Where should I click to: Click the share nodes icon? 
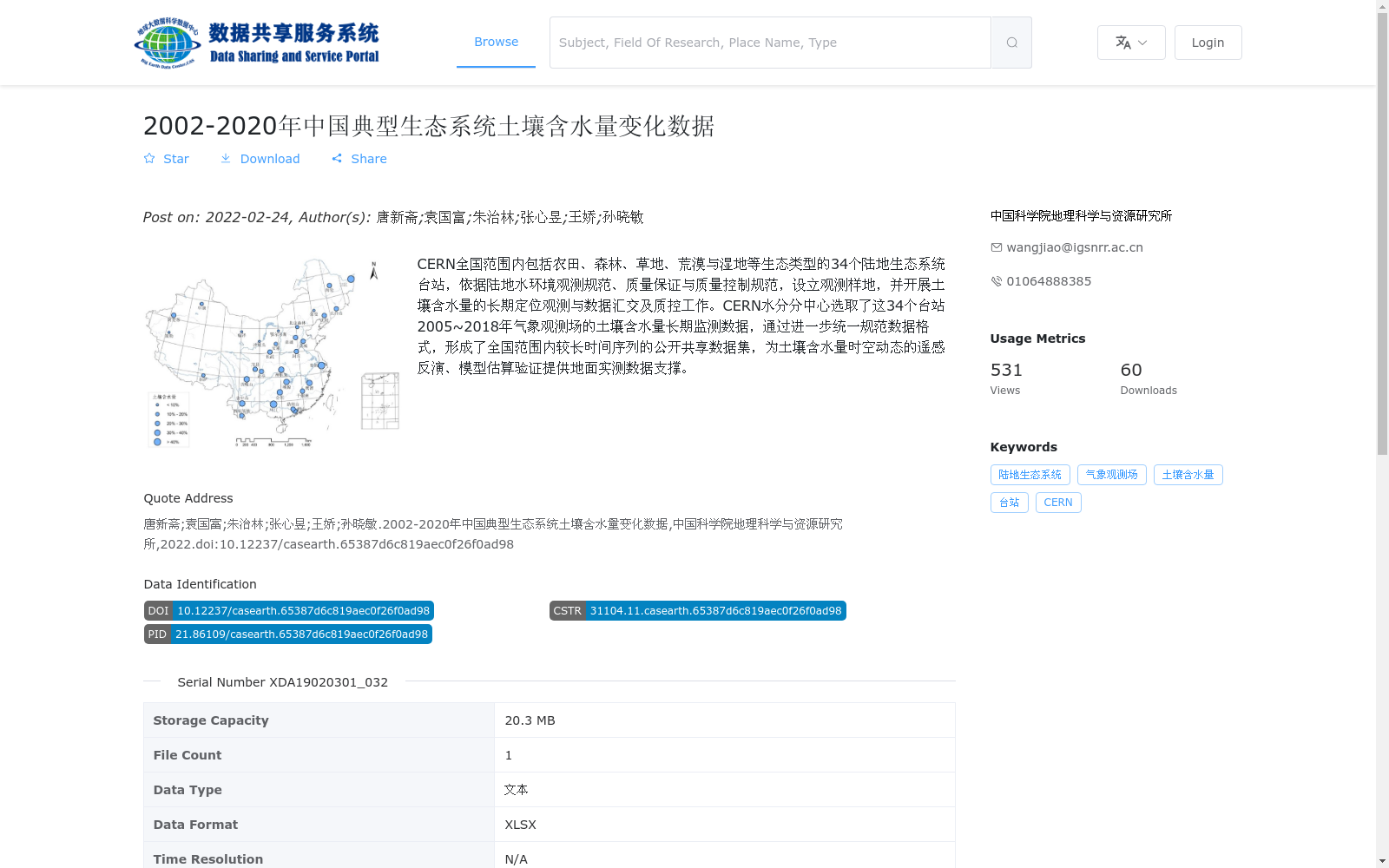(337, 159)
